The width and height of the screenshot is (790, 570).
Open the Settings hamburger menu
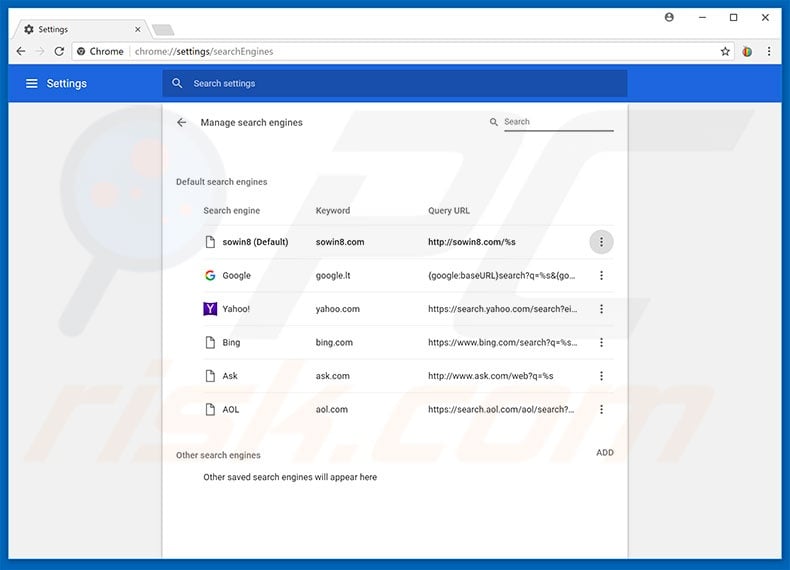point(31,83)
